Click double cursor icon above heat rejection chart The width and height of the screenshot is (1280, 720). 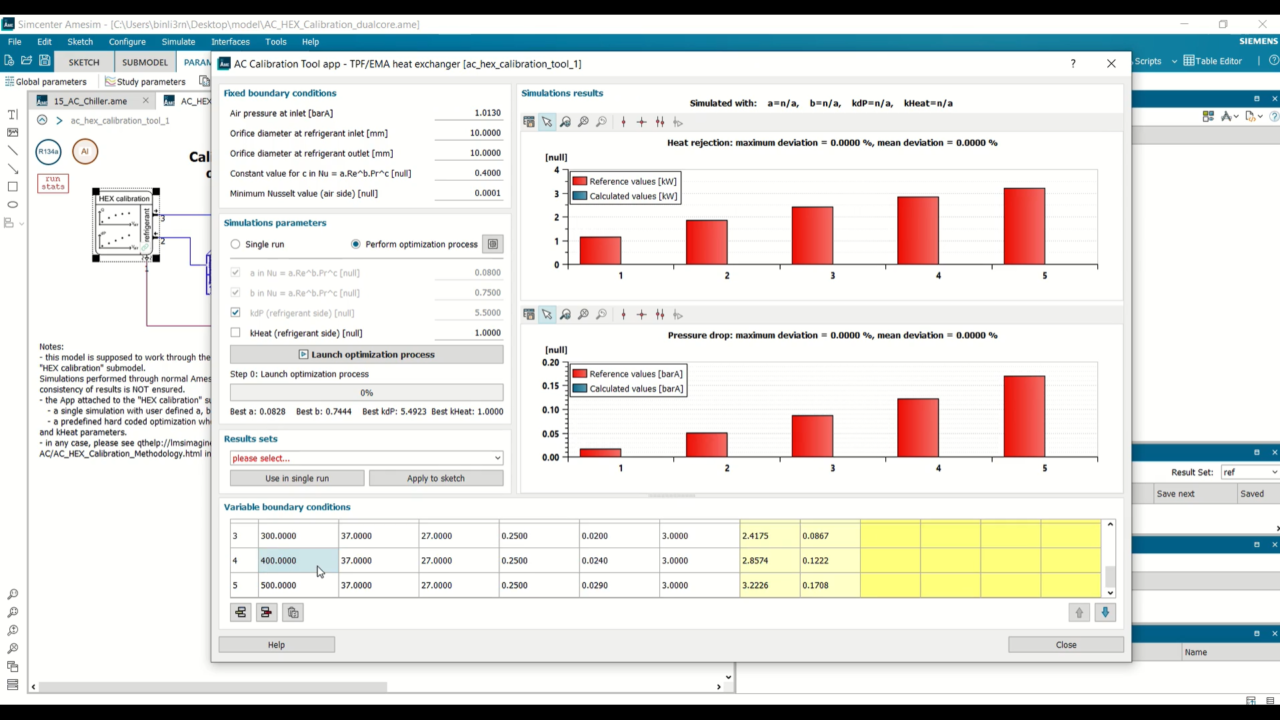pyautogui.click(x=660, y=122)
